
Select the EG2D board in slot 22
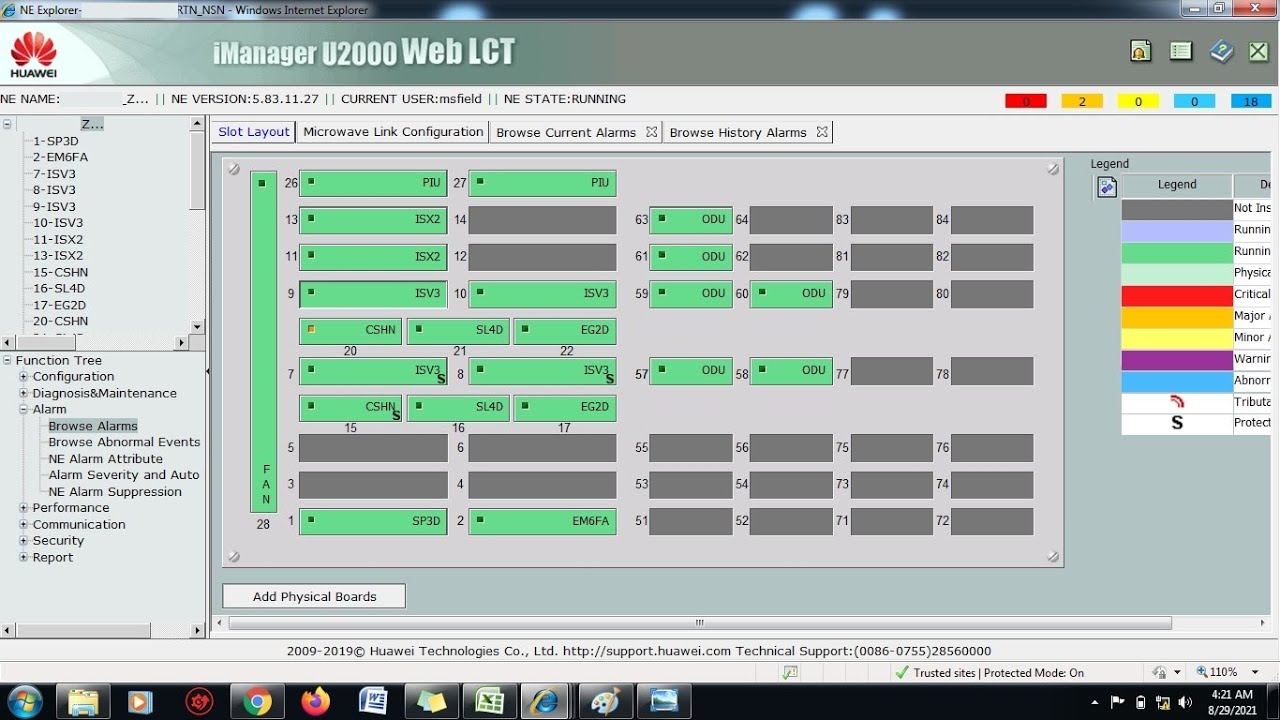tap(565, 331)
